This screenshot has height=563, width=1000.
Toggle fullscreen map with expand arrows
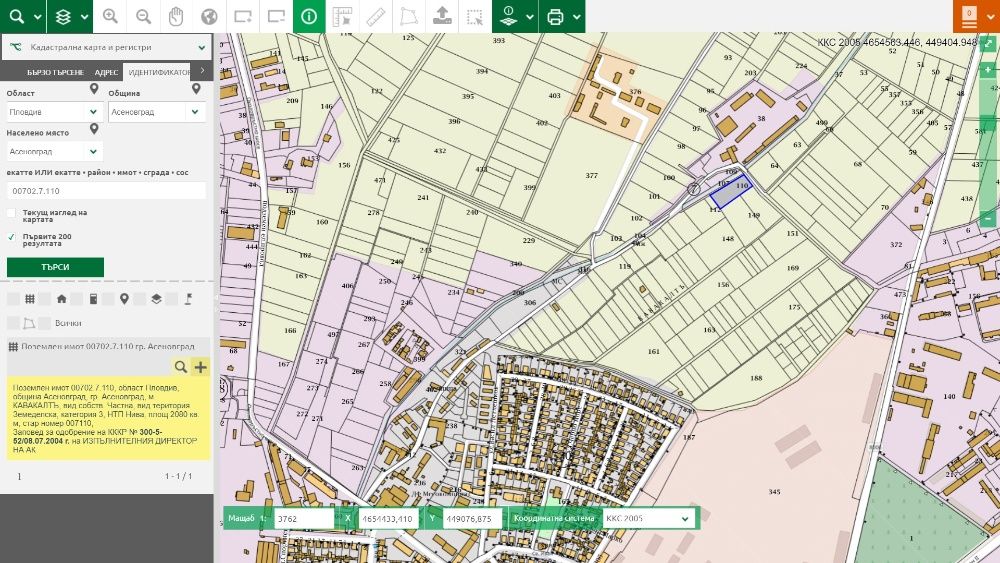pos(988,43)
